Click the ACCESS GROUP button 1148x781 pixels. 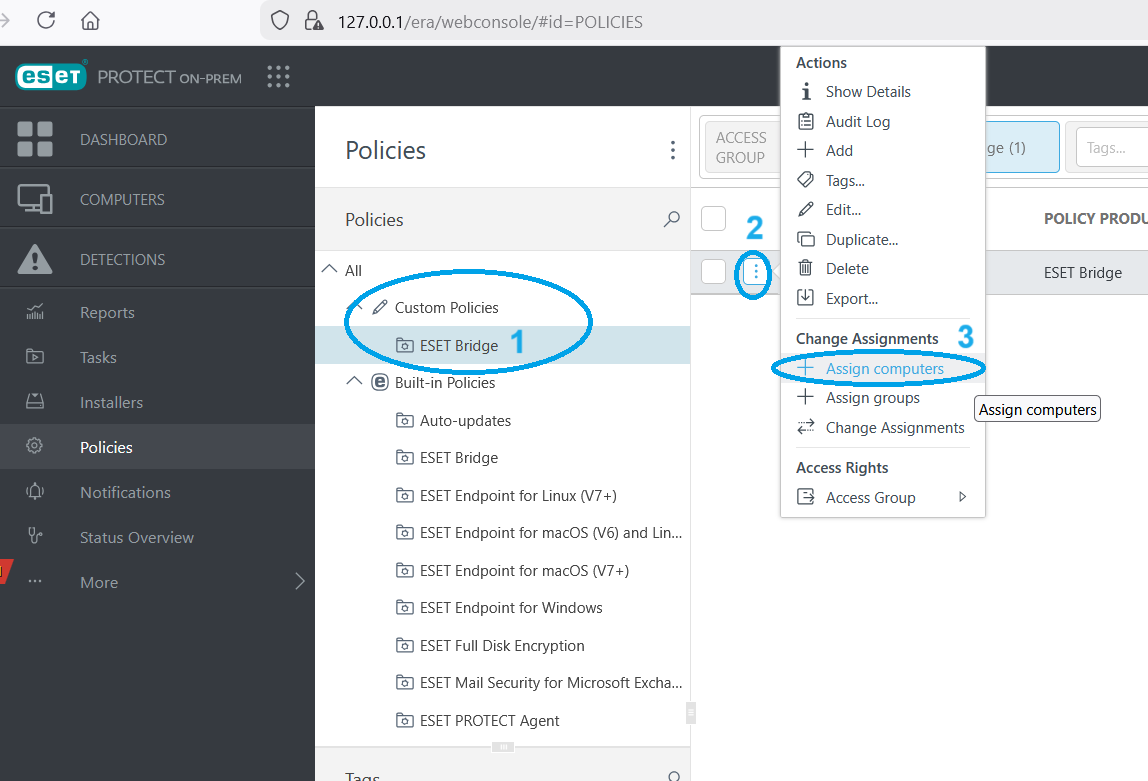pos(741,146)
